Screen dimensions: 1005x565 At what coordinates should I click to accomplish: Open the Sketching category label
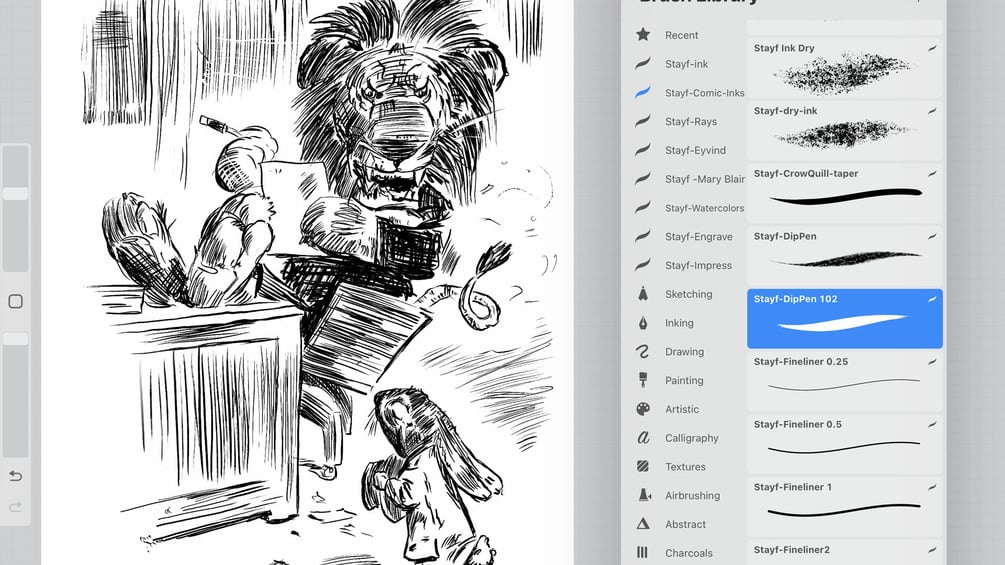point(688,294)
